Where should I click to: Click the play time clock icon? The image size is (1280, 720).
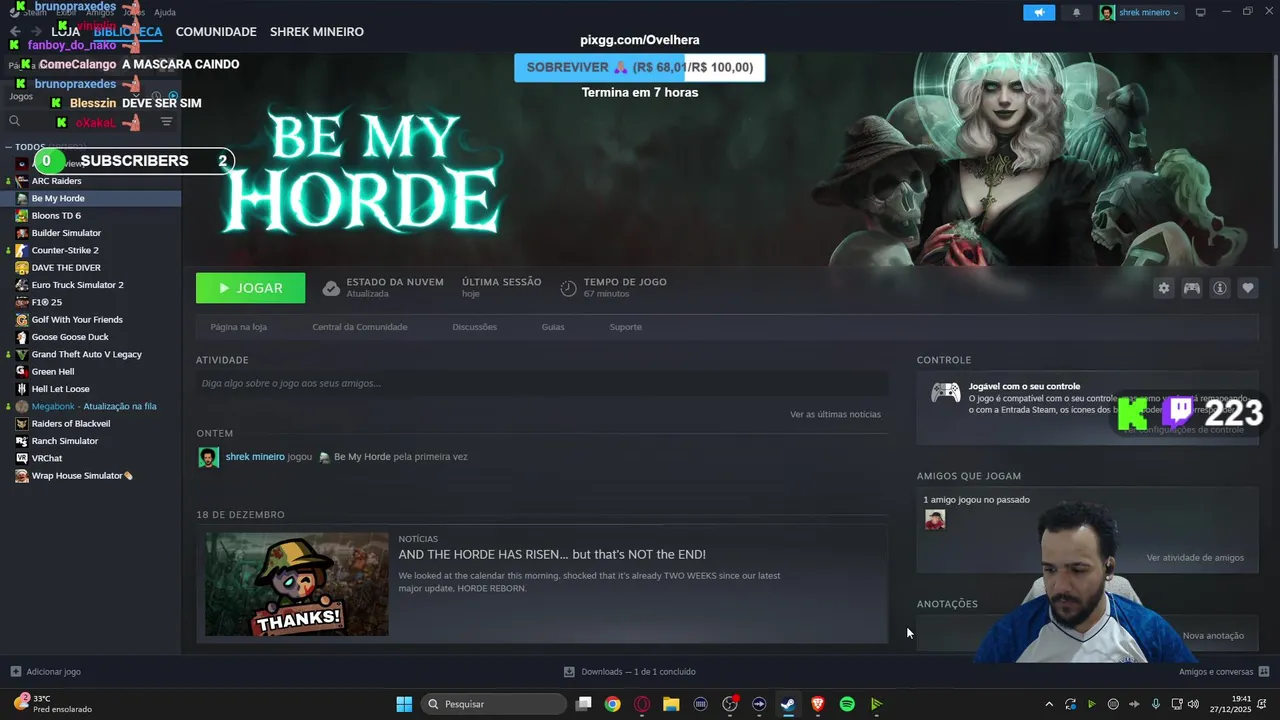(x=568, y=288)
